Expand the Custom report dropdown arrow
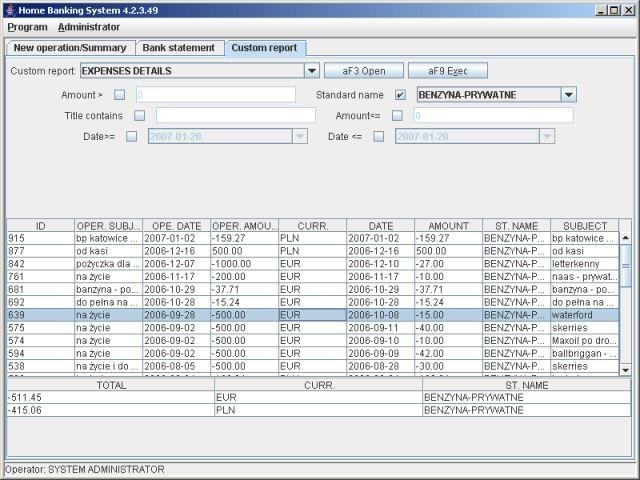This screenshot has height=480, width=640. (311, 71)
